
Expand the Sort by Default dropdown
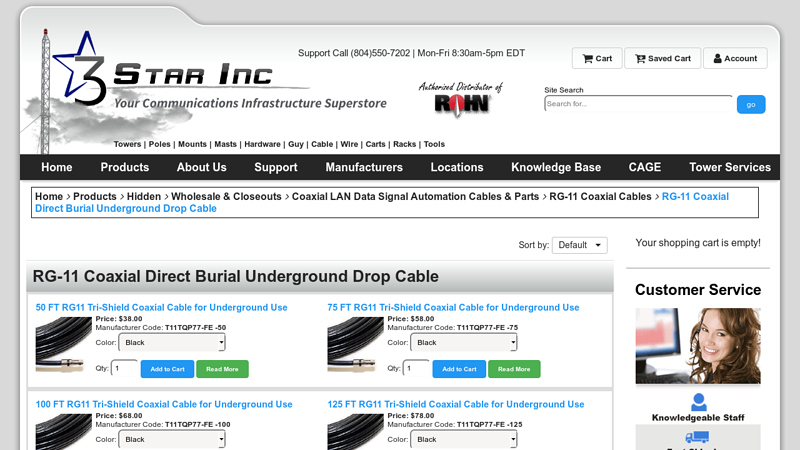pos(579,245)
